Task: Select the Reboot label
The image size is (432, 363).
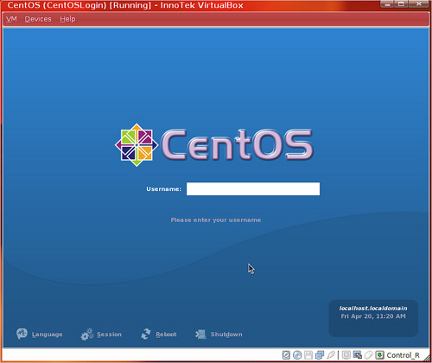Action: coord(166,334)
